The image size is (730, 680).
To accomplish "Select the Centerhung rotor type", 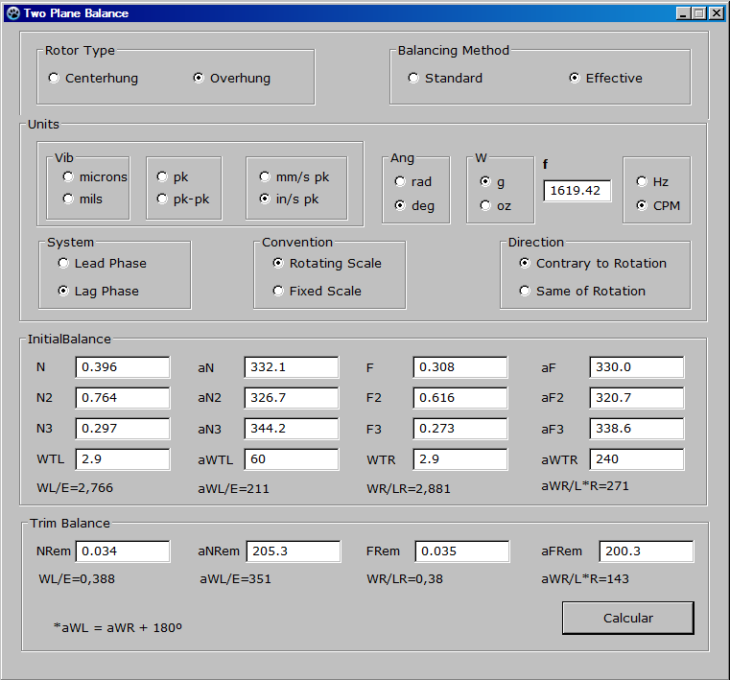I will [x=54, y=78].
